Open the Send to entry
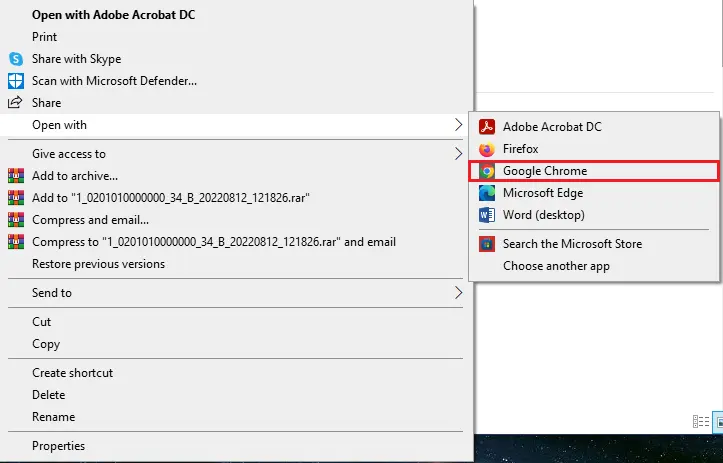Viewport: 723px width, 463px height. click(235, 293)
